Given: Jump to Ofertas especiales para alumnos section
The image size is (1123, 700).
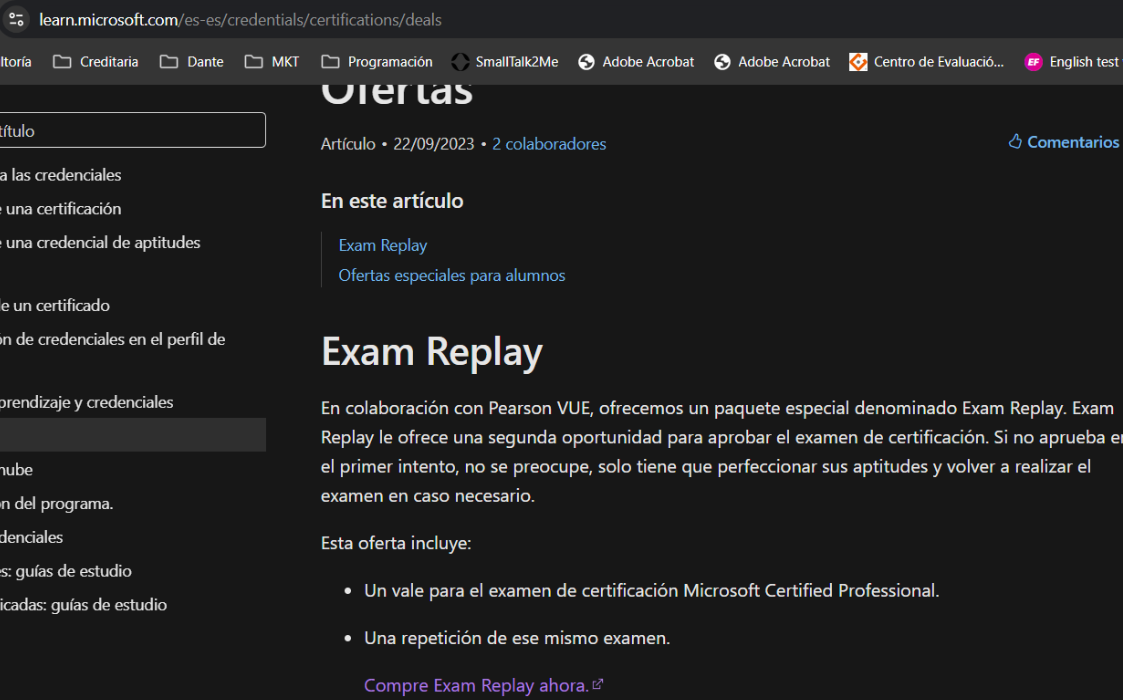Looking at the screenshot, I should coord(452,275).
